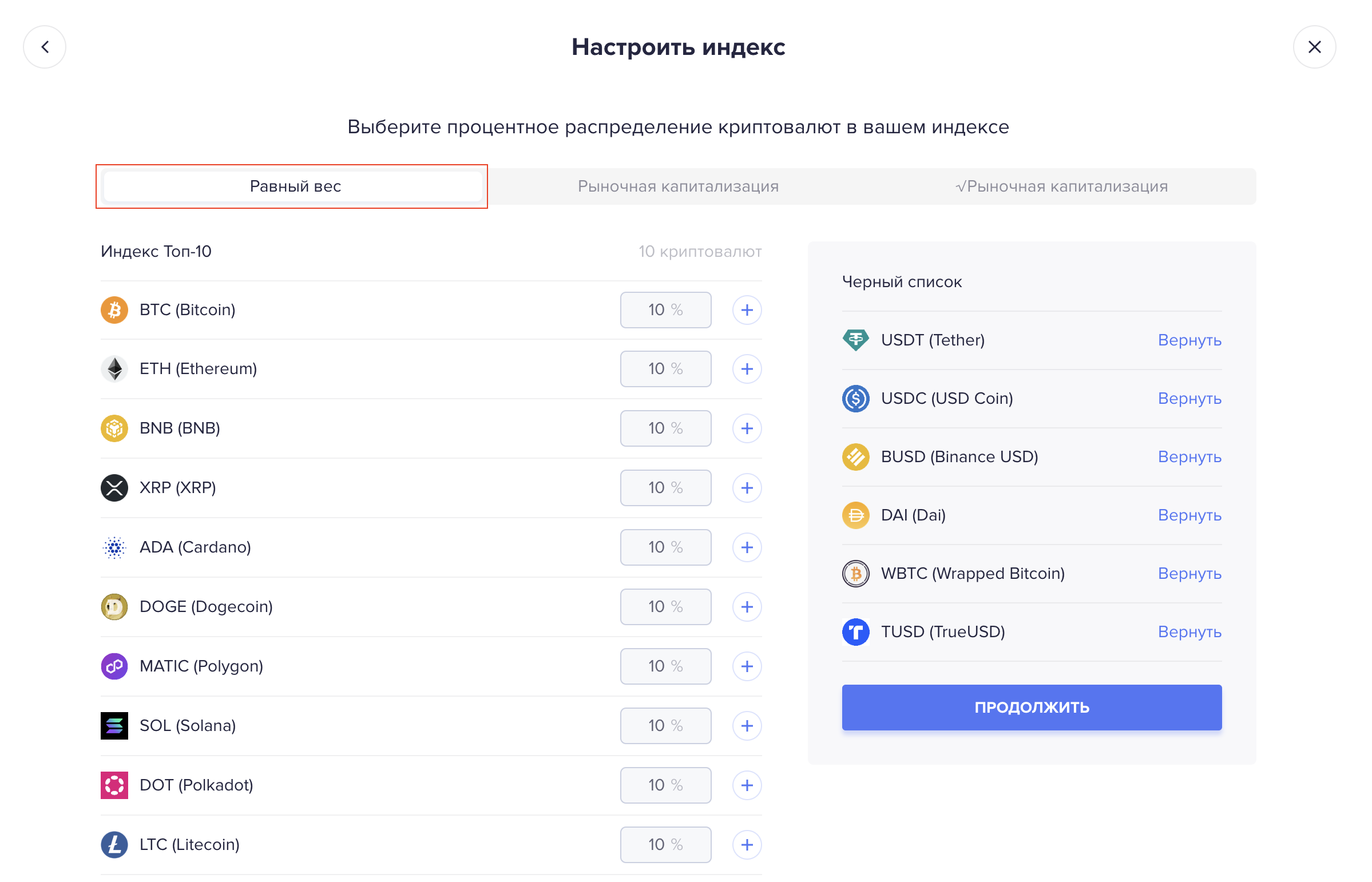Screen dimensions: 1372x882
Task: Restore TUSD (TrueUSD) via Вернуть
Action: click(1189, 632)
